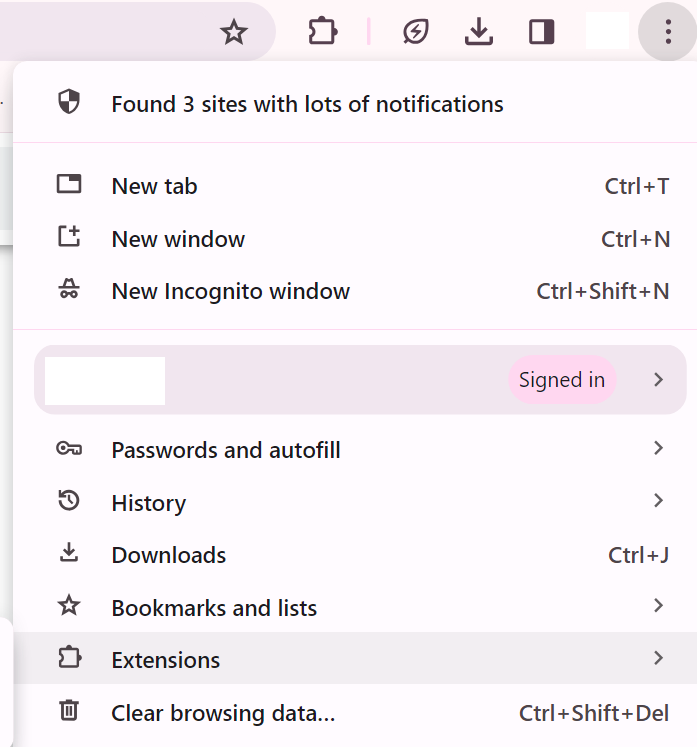The width and height of the screenshot is (697, 747).
Task: Expand the Bookmarks and lists chevron
Action: (658, 606)
